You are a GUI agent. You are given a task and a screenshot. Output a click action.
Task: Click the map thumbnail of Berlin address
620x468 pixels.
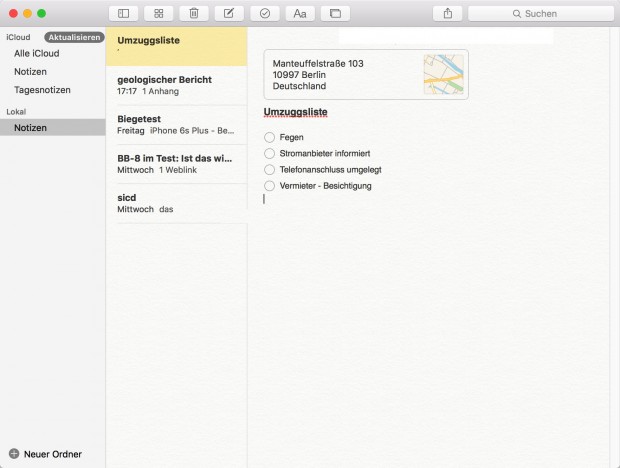coord(443,74)
